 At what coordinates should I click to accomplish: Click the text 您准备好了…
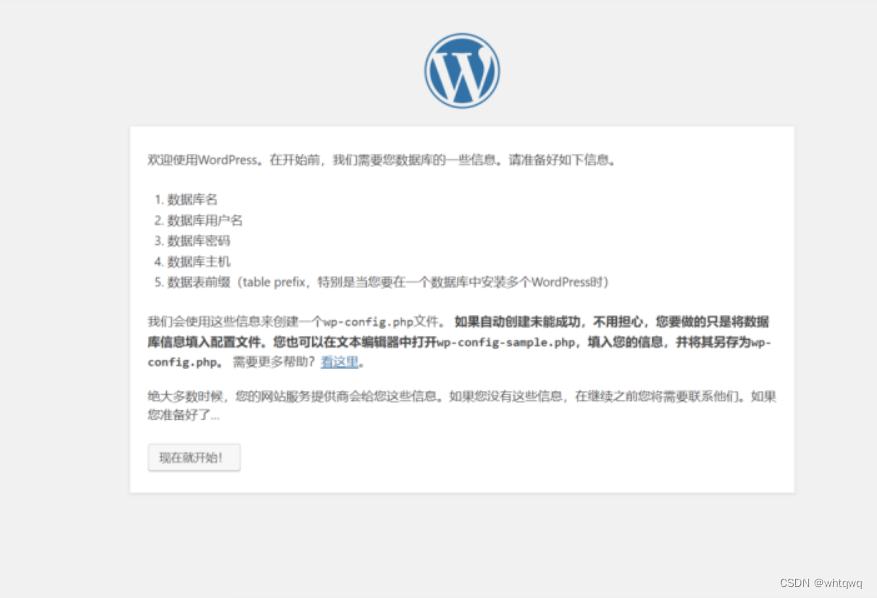pyautogui.click(x=183, y=415)
